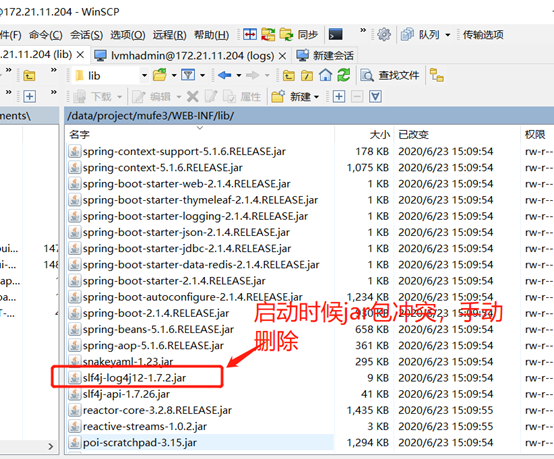Viewport: 554px width, 459px height.
Task: Click the 传输选项 transfer options button
Action: (483, 35)
